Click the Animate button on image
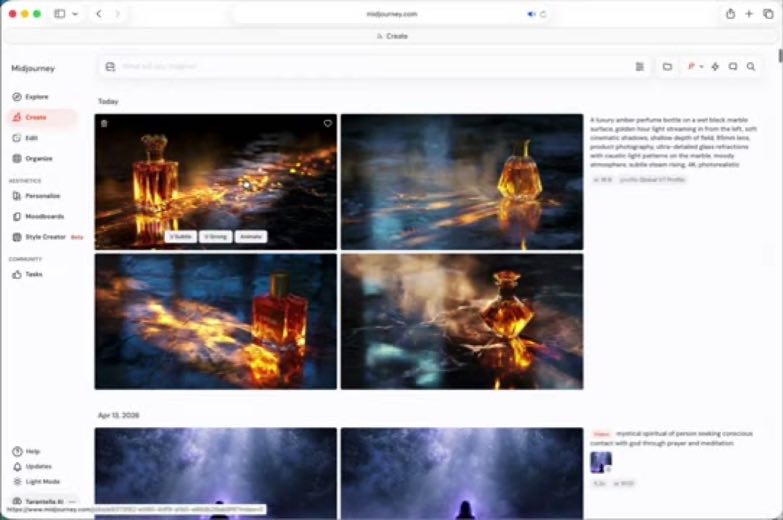Viewport: 783px width, 520px height. pos(251,237)
